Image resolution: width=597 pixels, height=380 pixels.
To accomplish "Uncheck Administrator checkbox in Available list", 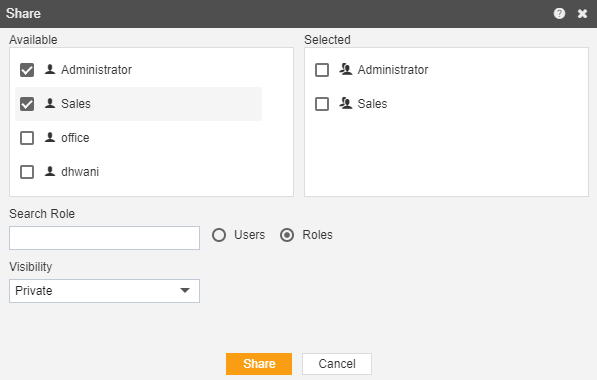I will (27, 70).
